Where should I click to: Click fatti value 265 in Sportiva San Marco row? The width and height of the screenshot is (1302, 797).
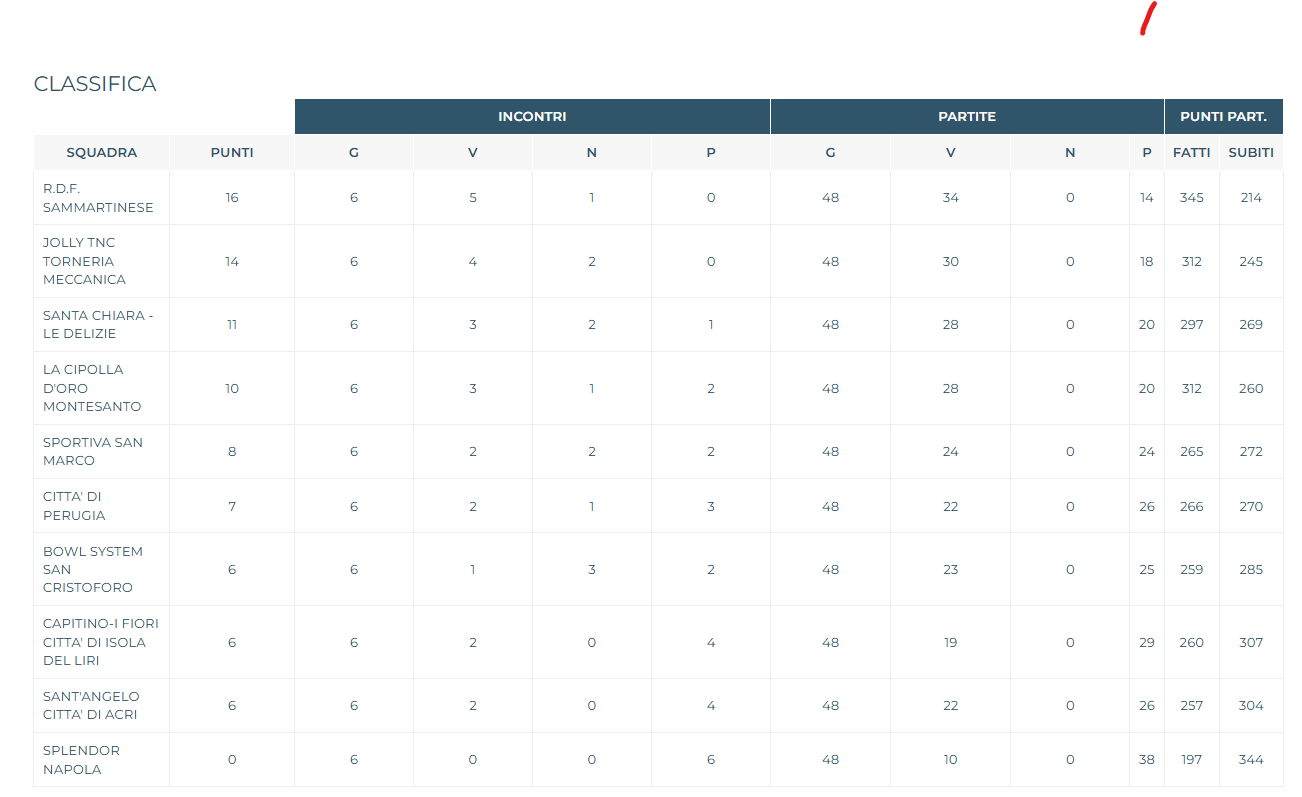point(1192,452)
